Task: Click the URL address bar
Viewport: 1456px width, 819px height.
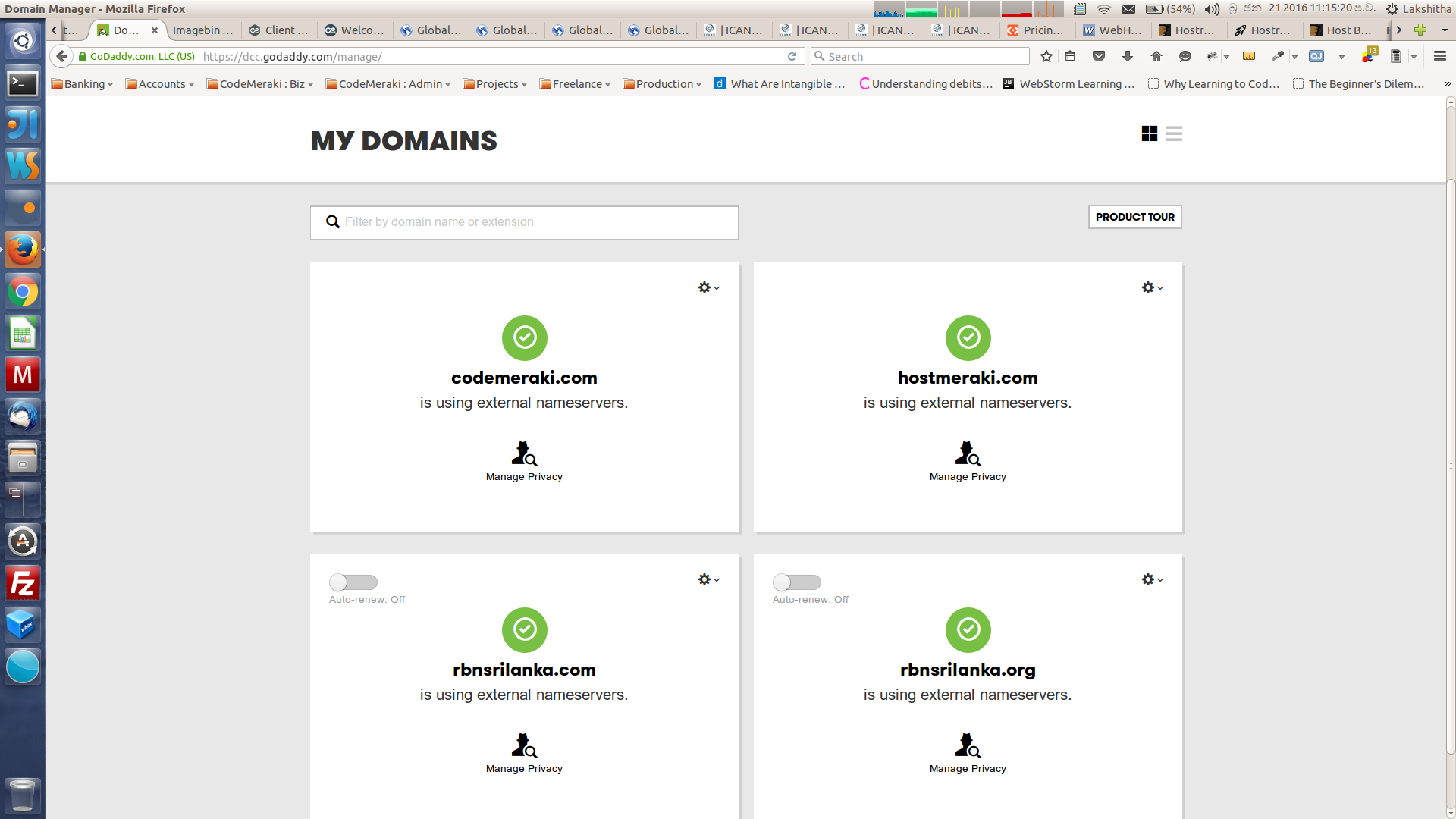Action: coord(489,56)
